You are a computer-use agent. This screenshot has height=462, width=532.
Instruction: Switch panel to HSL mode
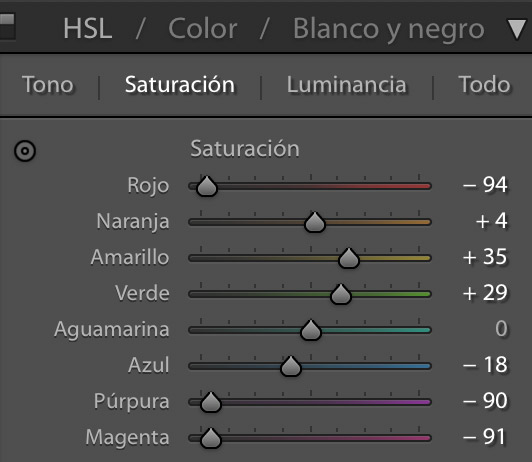(x=88, y=29)
